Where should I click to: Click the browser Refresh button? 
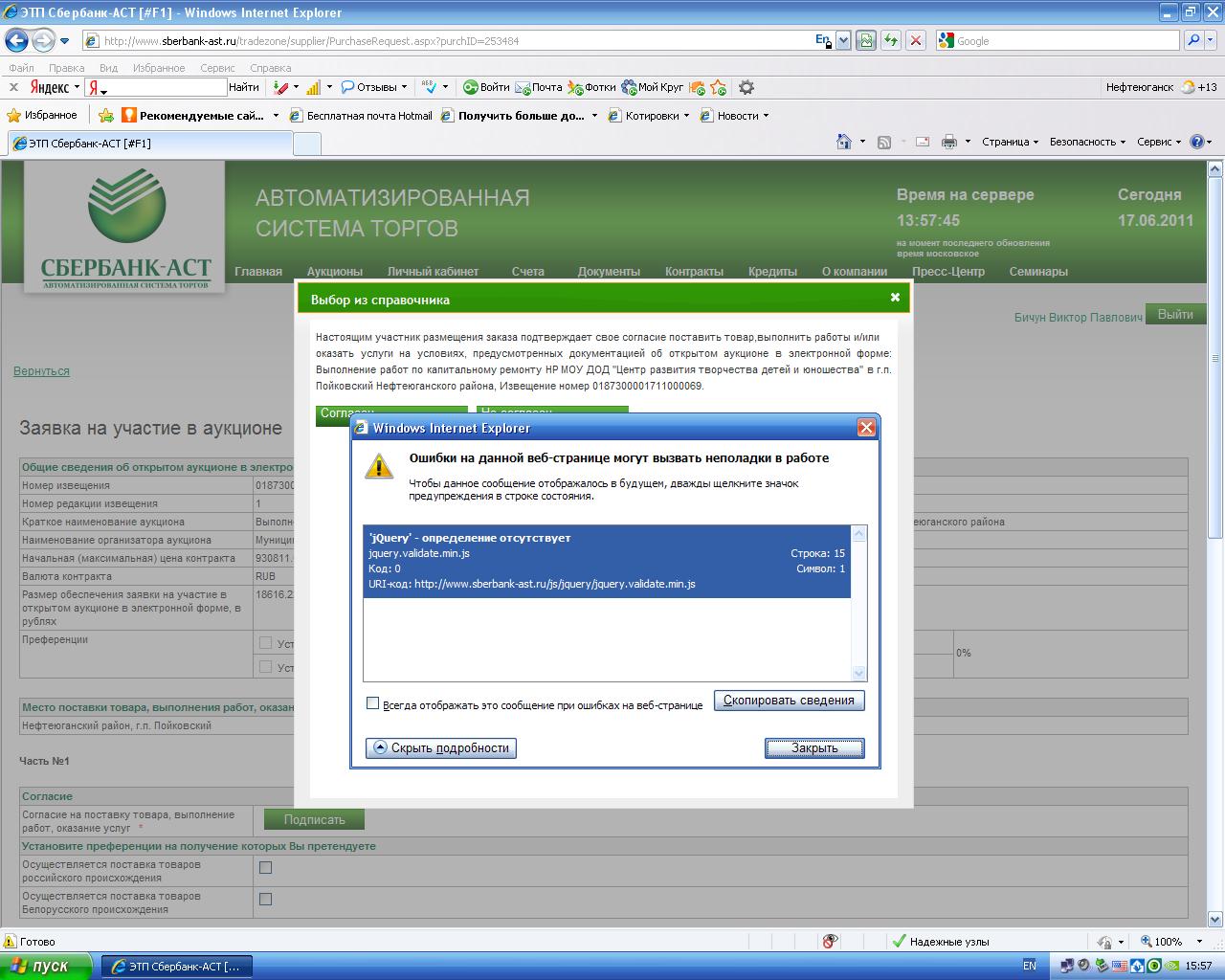click(891, 40)
